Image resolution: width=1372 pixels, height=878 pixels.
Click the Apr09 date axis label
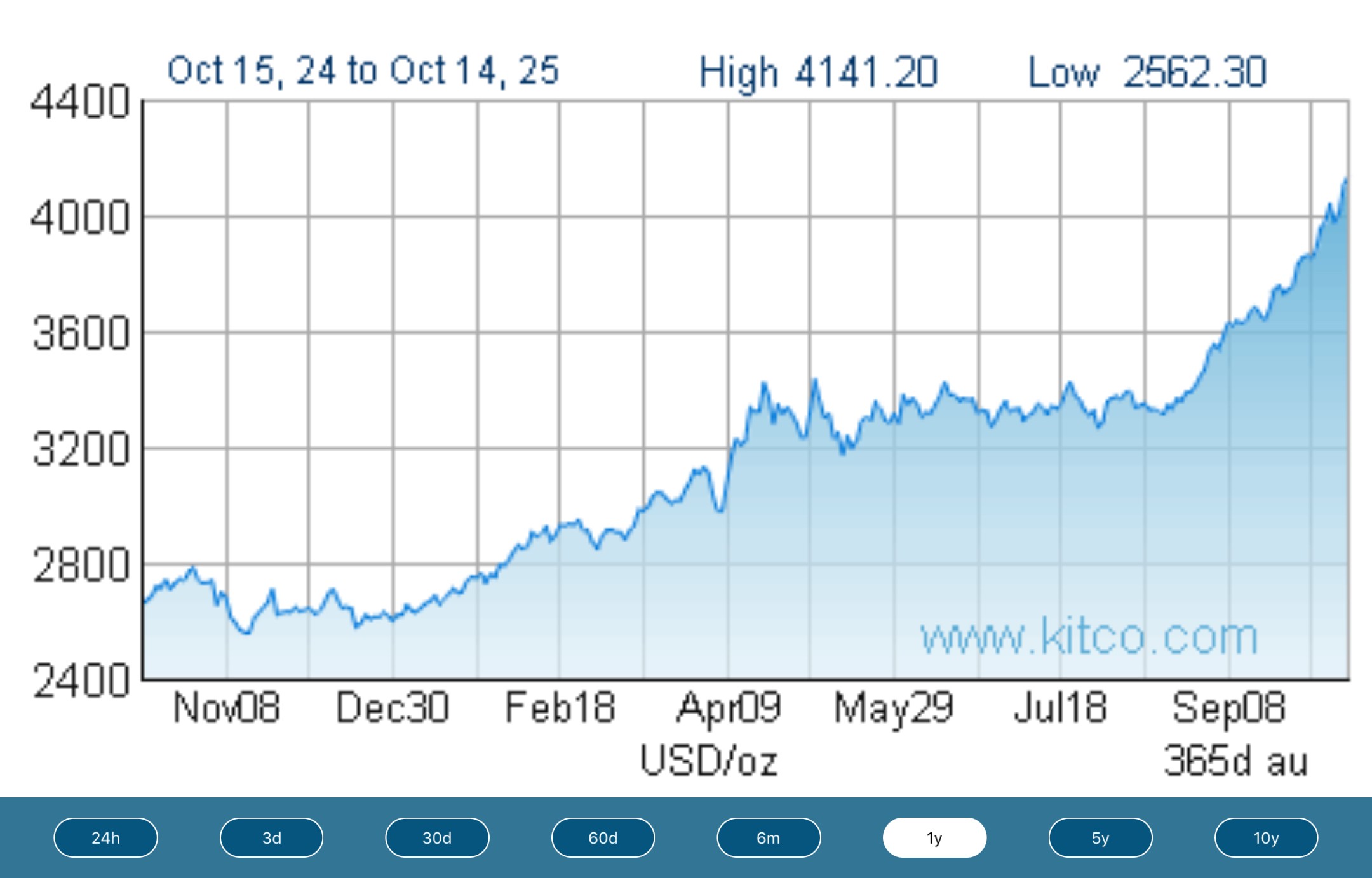tap(729, 708)
